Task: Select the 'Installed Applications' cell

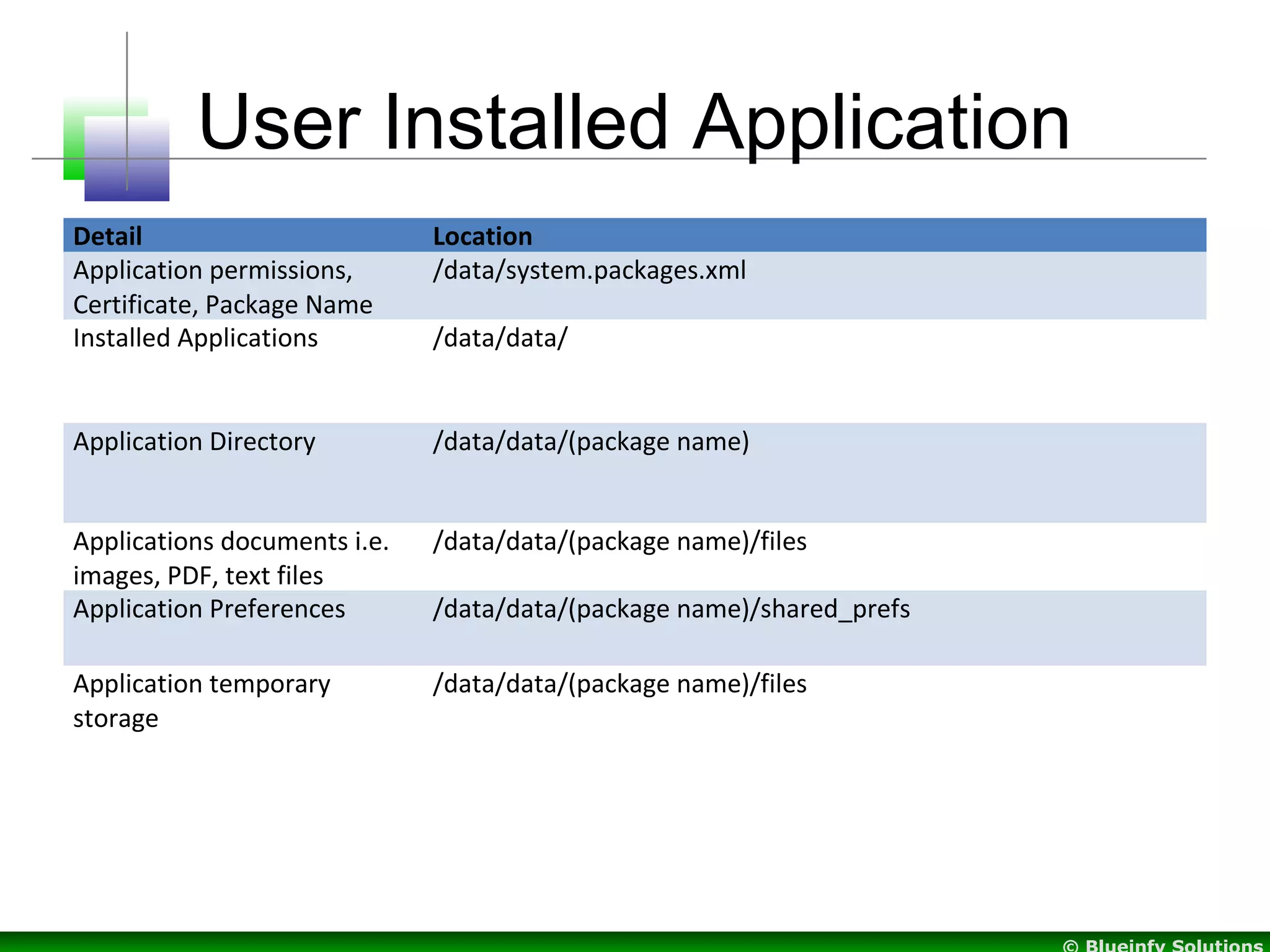Action: [x=195, y=338]
